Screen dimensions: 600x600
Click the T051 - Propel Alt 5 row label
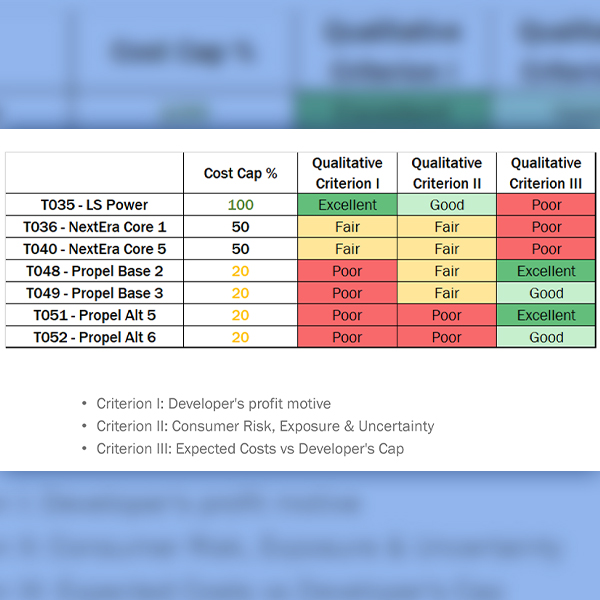94,315
